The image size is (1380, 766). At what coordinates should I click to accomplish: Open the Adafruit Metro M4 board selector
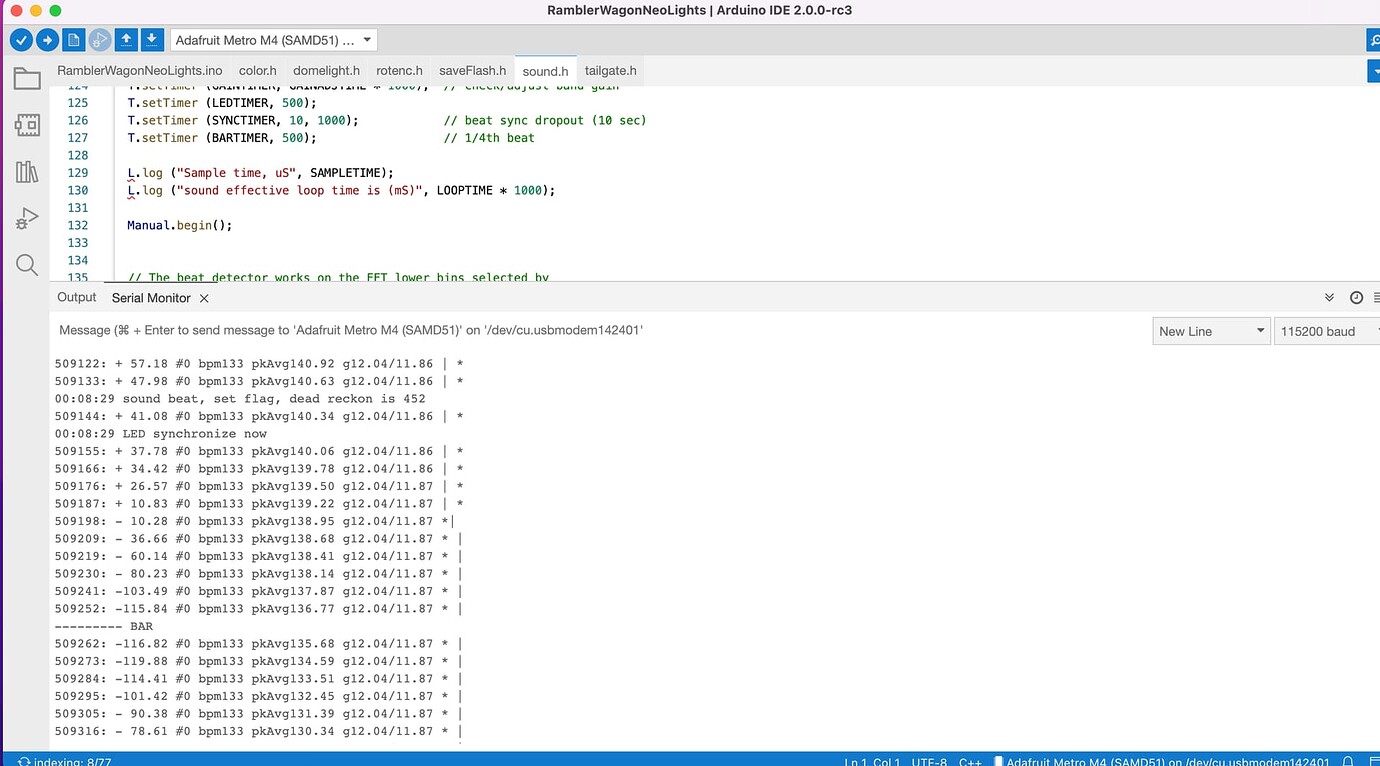click(272, 39)
